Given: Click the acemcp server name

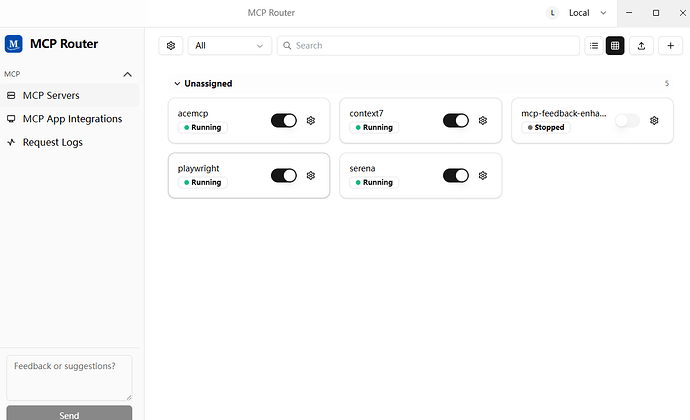Looking at the screenshot, I should point(193,114).
